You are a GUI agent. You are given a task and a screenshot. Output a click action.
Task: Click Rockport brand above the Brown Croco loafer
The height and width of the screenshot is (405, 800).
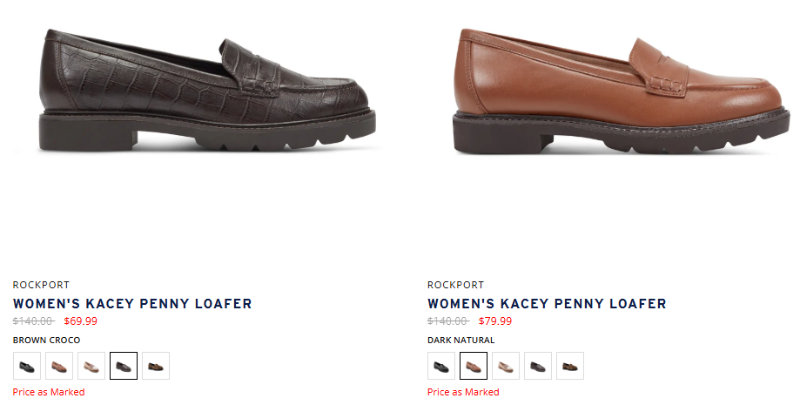[41, 285]
